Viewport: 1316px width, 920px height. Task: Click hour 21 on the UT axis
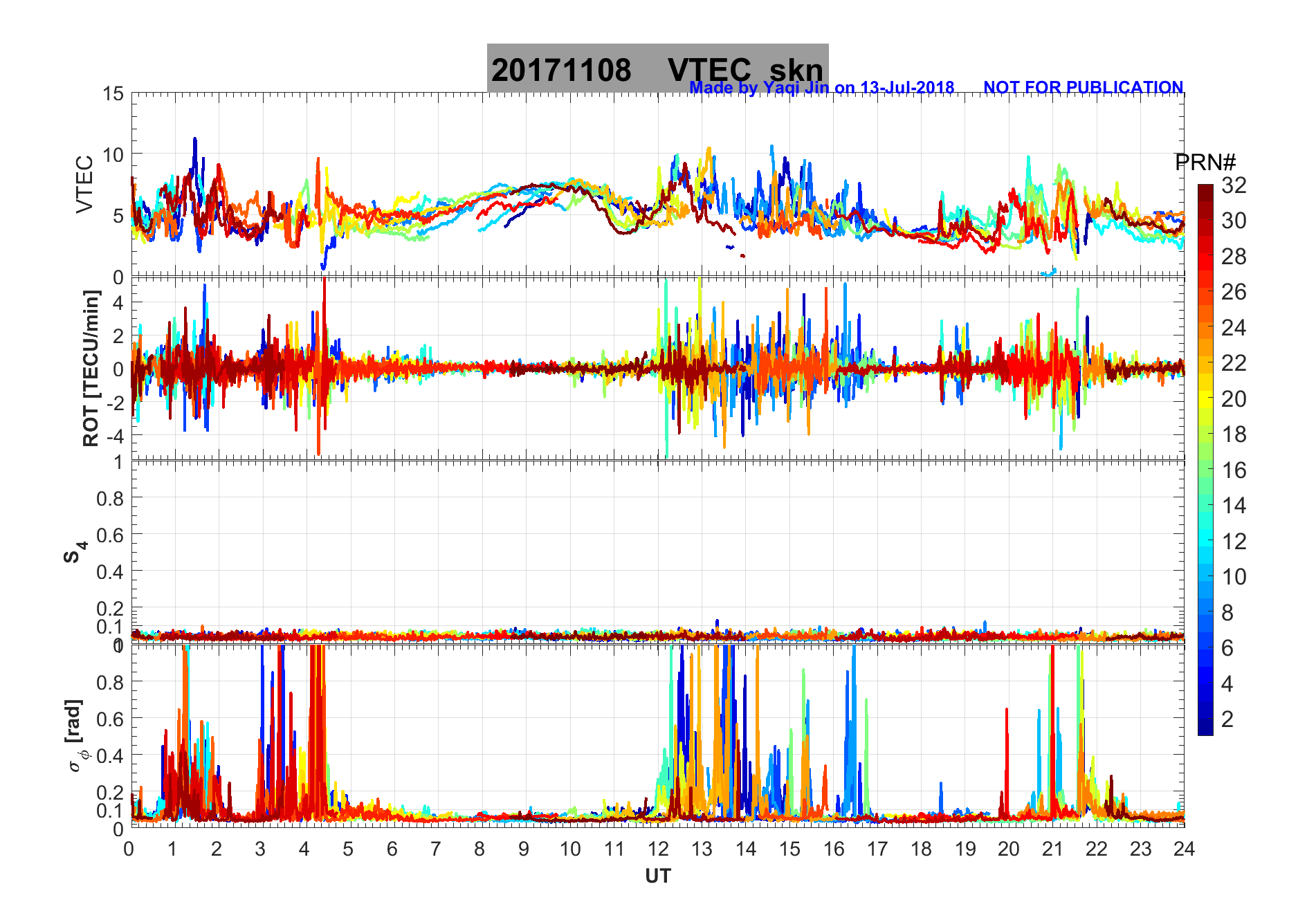pyautogui.click(x=1052, y=849)
